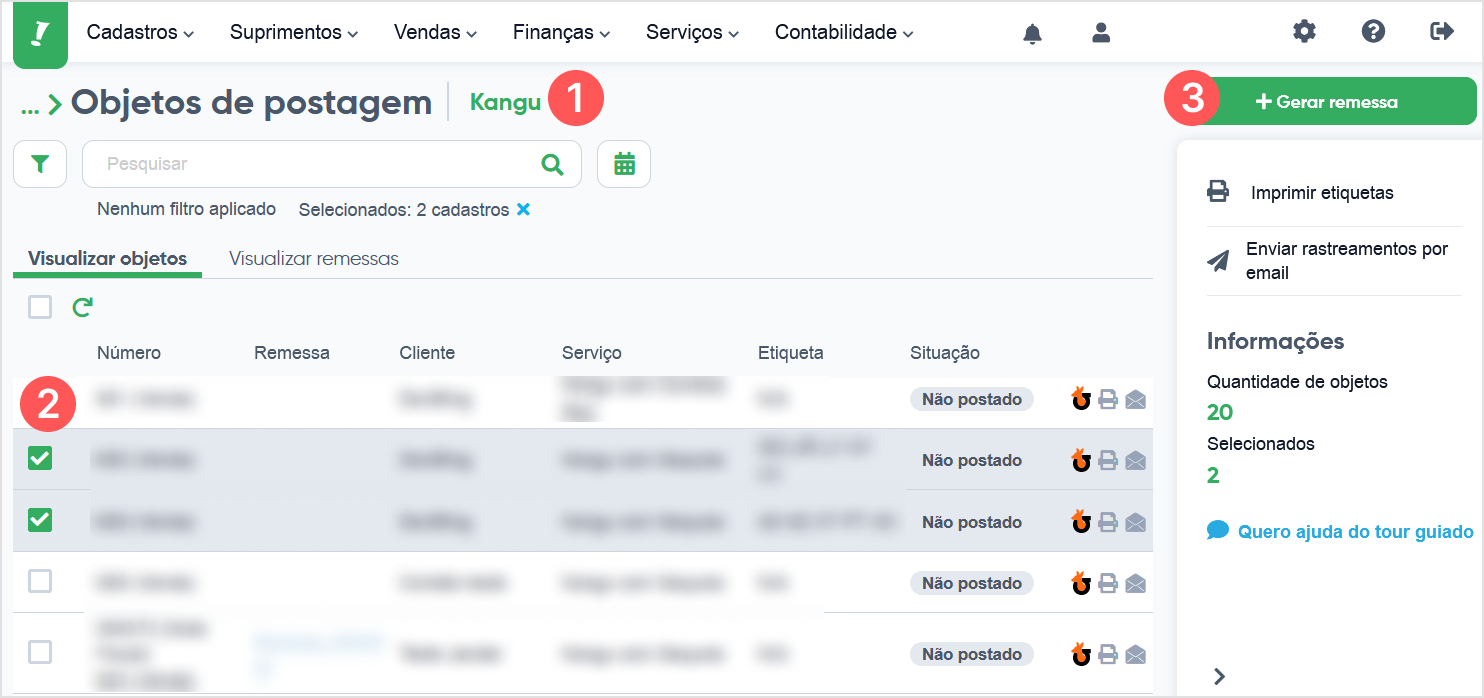1484x698 pixels.
Task: Click the envelope icon in last row
Action: 1135,655
